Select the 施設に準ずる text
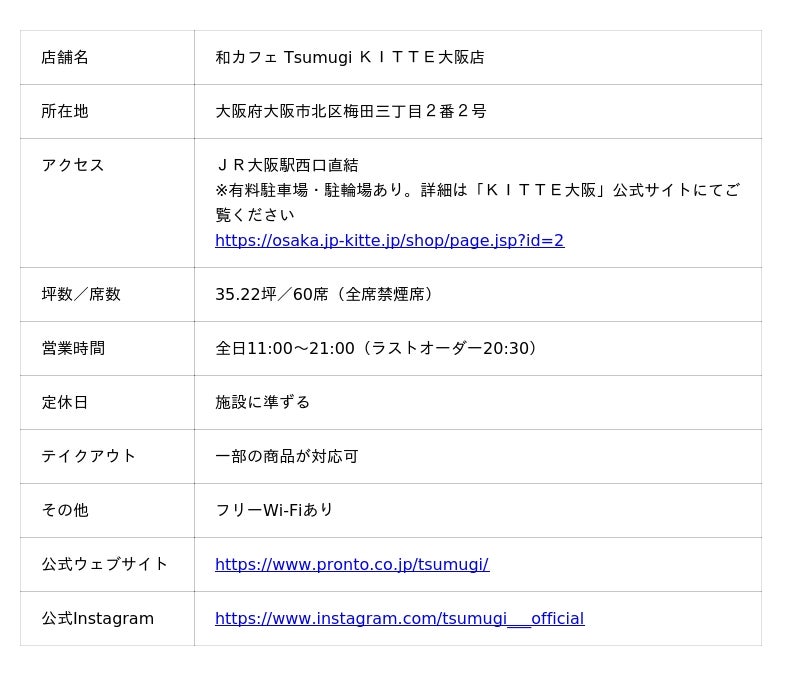 point(262,403)
